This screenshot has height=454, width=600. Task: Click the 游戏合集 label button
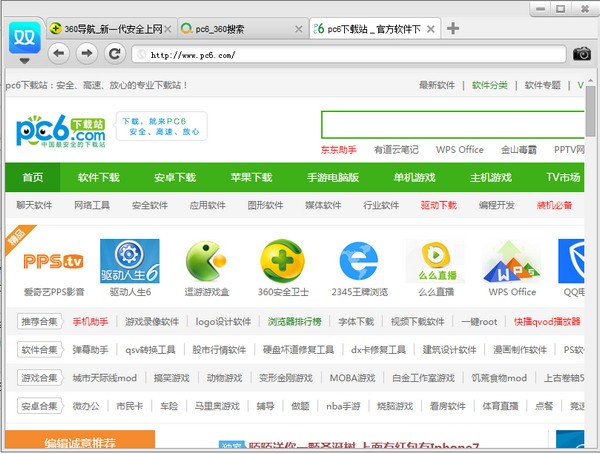(39, 378)
